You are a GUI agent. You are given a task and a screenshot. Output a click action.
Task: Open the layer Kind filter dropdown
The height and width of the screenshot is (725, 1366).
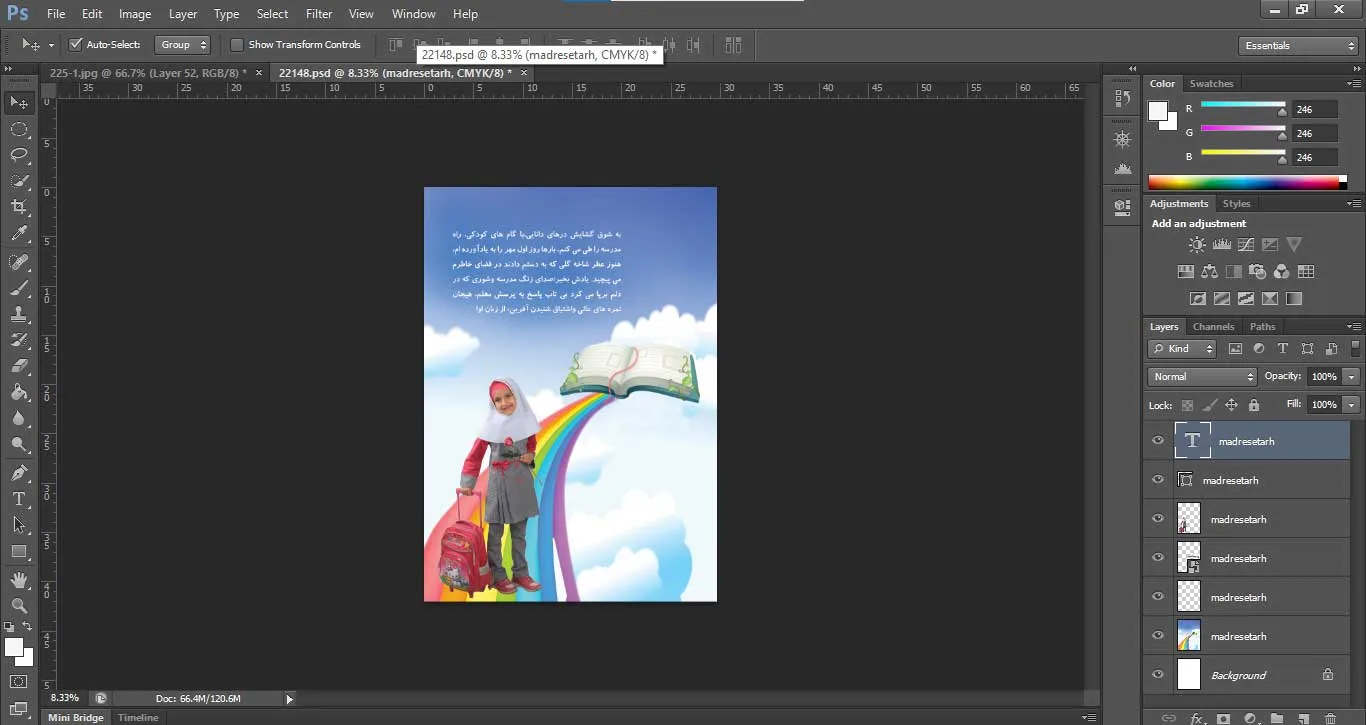1182,349
